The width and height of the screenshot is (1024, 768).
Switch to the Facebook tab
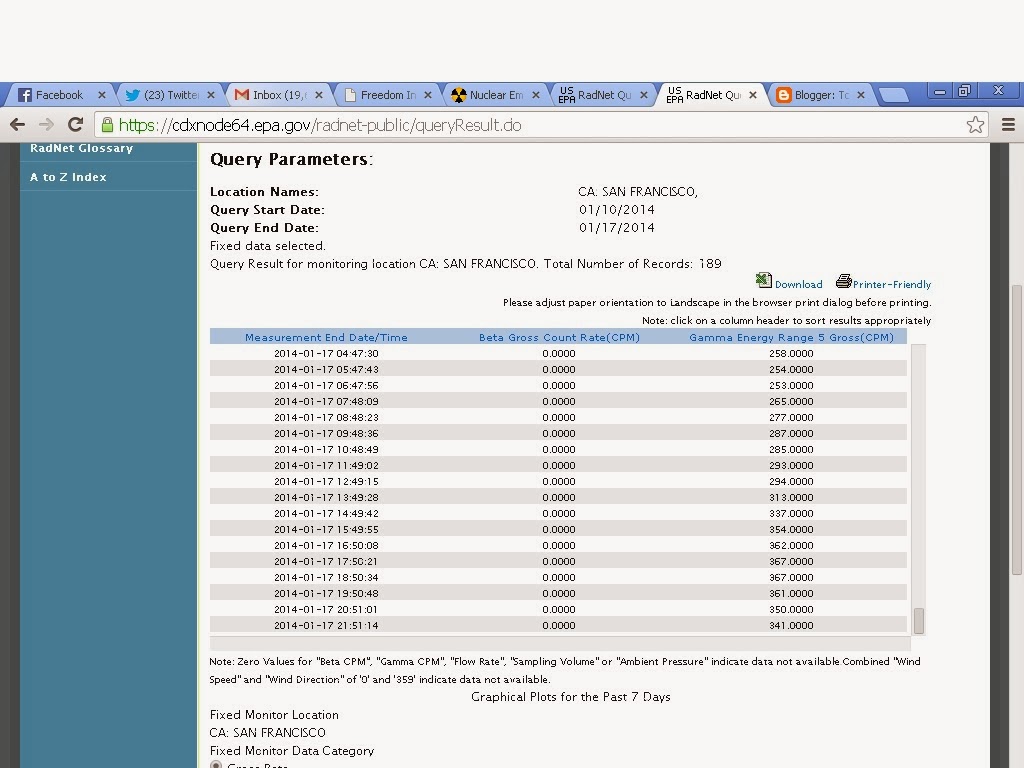[x=59, y=95]
